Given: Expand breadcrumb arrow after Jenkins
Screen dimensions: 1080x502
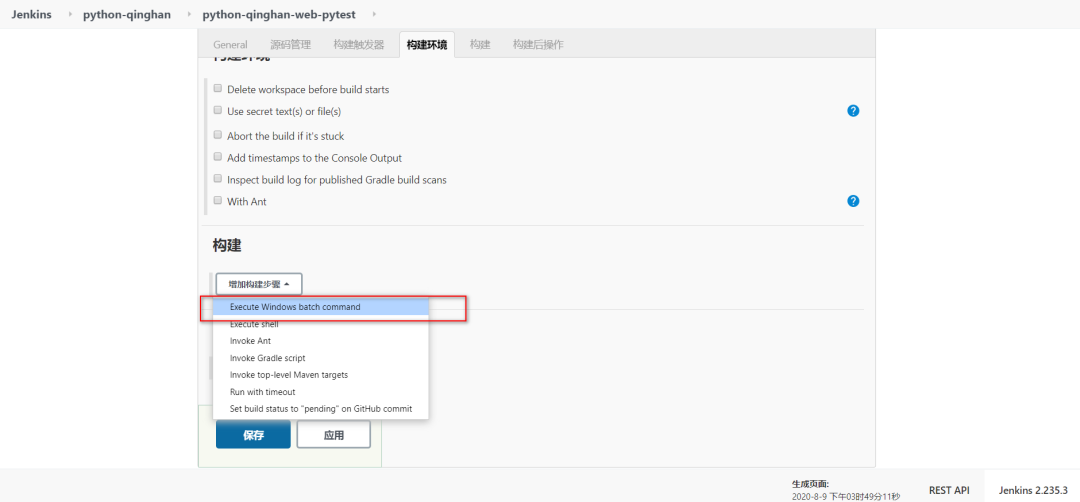Looking at the screenshot, I should 71,15.
